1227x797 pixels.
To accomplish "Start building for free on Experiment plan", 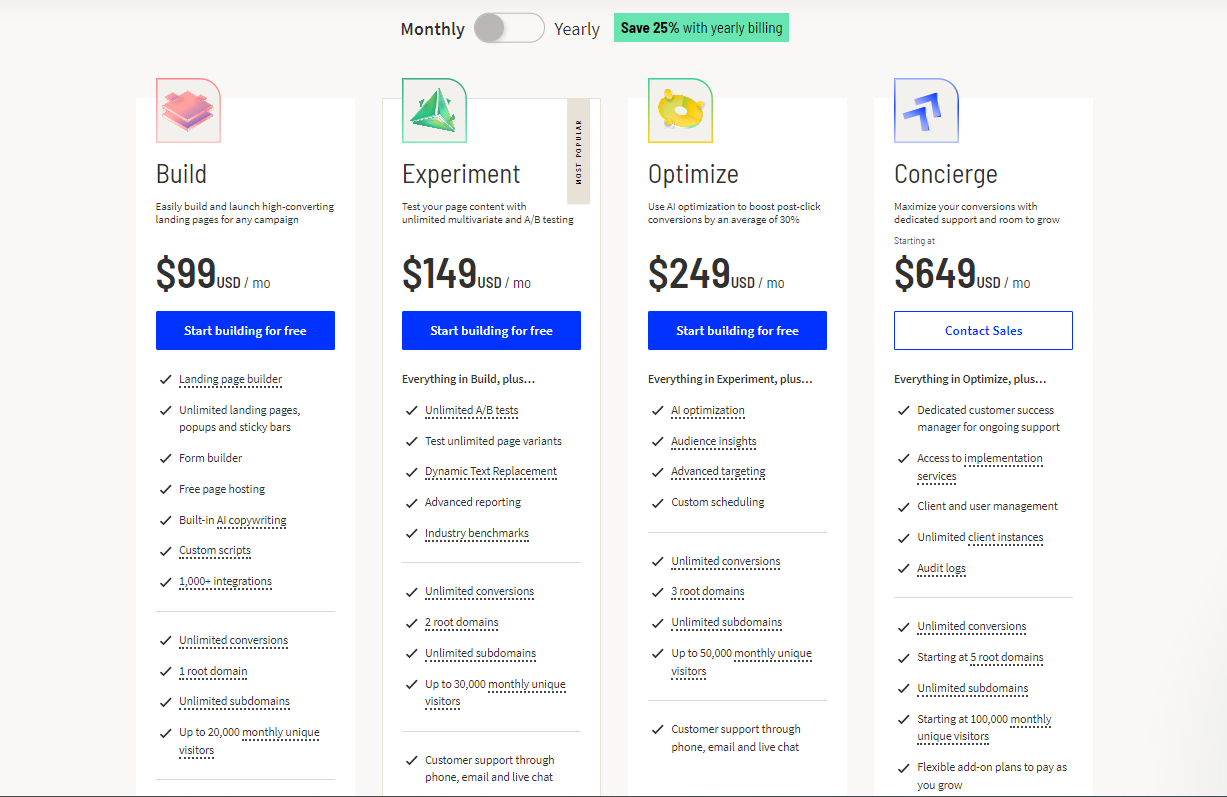I will click(491, 331).
